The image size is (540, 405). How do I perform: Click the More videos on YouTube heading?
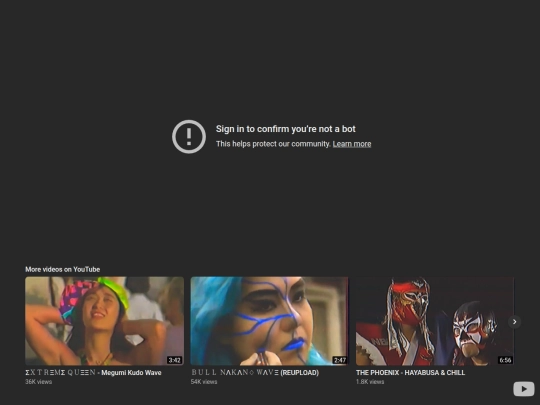tap(63, 269)
